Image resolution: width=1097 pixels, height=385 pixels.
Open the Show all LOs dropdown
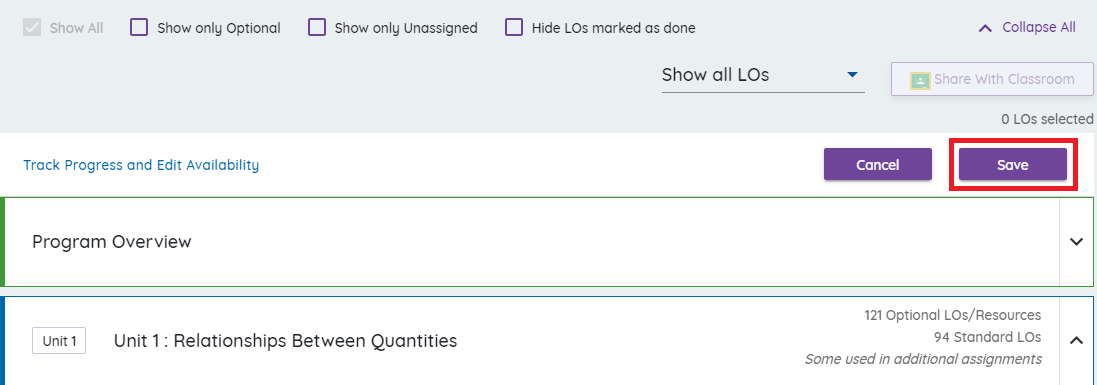763,76
